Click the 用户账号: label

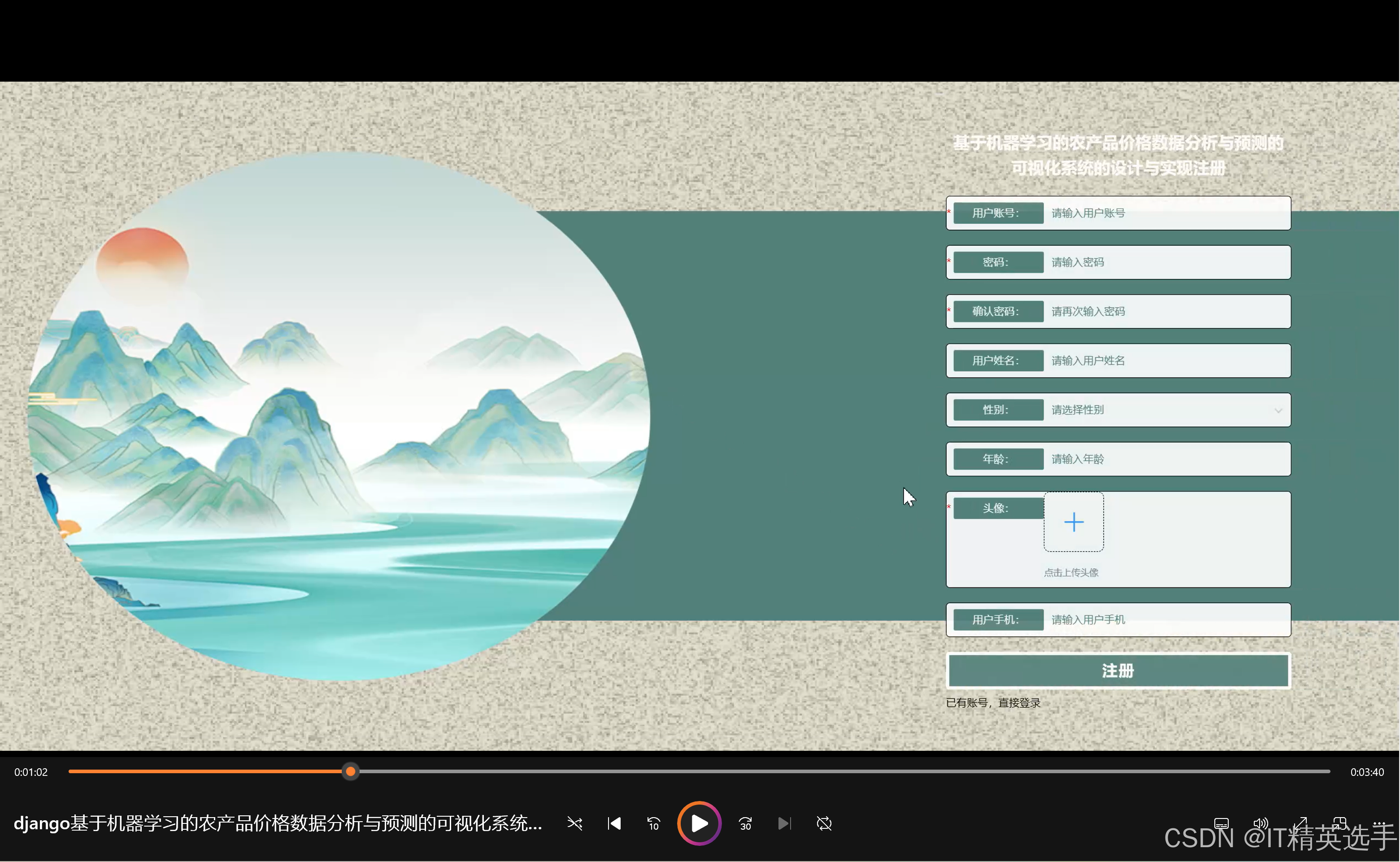click(x=998, y=213)
